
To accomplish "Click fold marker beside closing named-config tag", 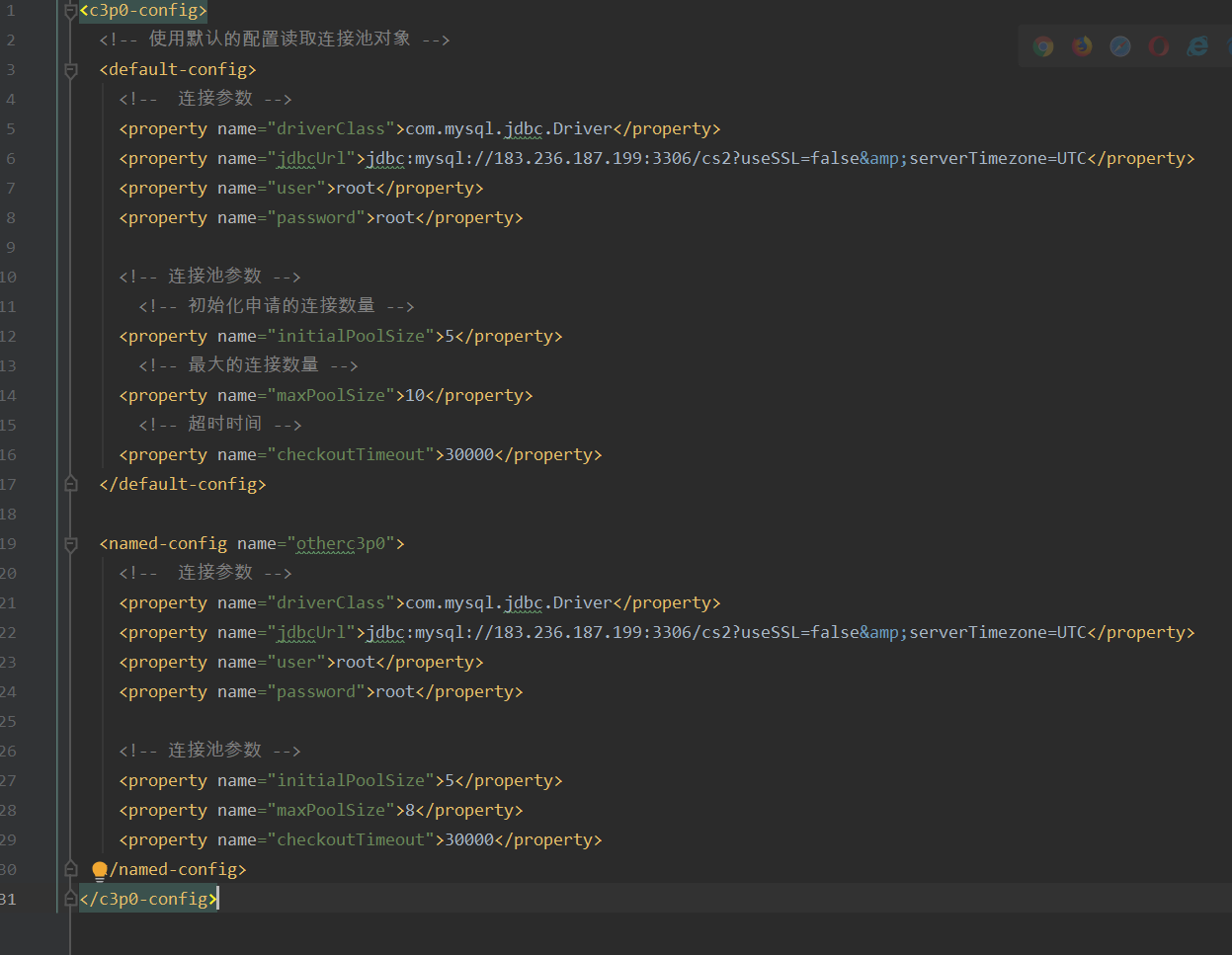I will [x=70, y=868].
